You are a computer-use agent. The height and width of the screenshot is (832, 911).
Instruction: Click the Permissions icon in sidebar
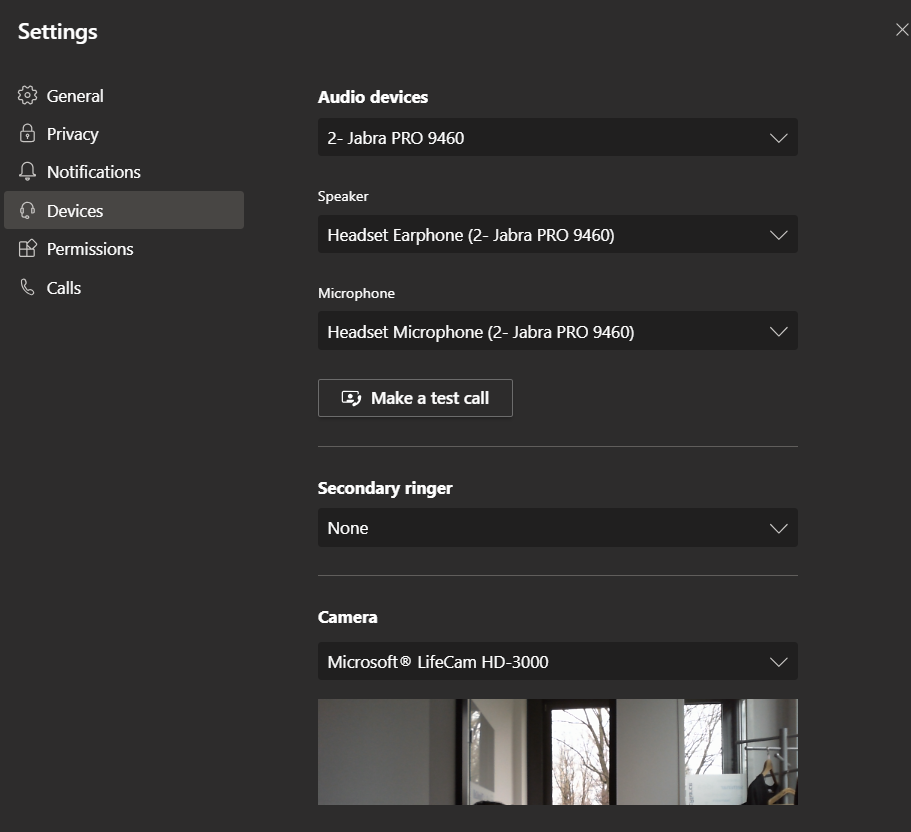tap(27, 249)
